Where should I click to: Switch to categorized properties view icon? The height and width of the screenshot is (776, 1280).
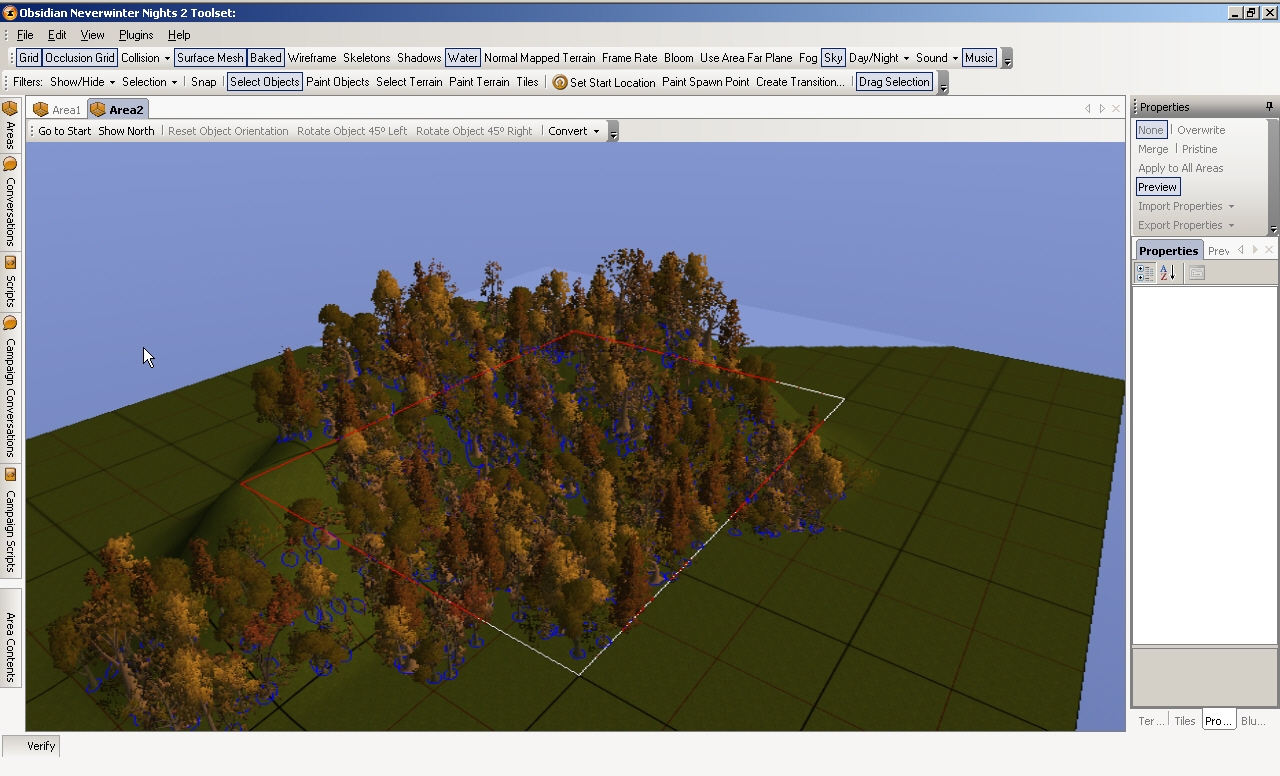coord(1145,273)
